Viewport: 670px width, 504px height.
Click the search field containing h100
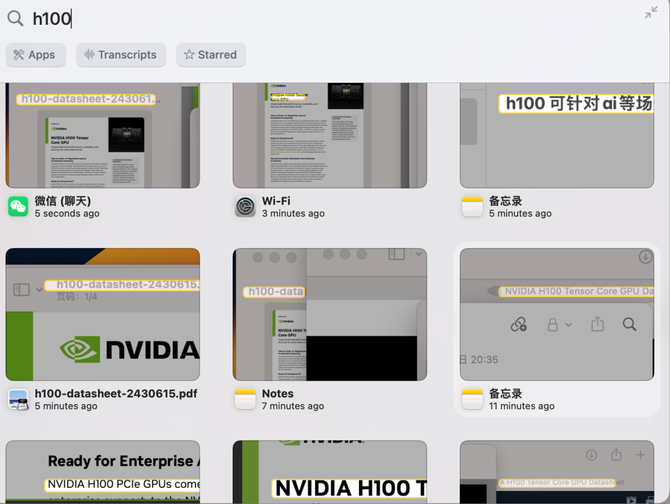click(333, 18)
